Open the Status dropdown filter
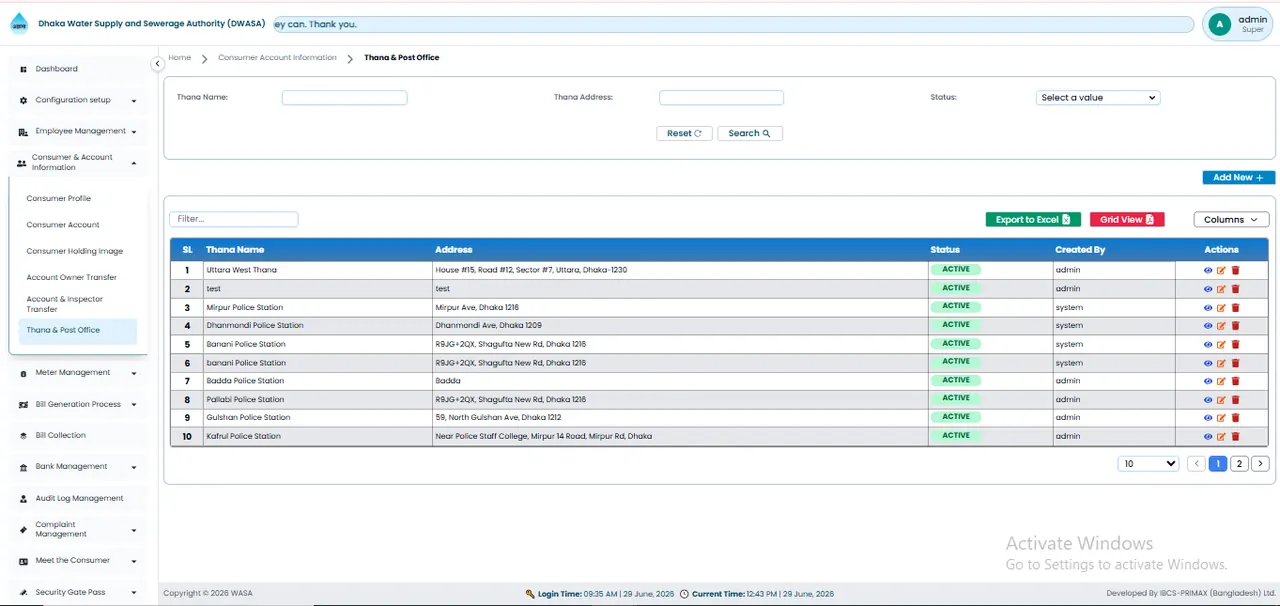Screen dimensions: 1280x606 (1098, 98)
